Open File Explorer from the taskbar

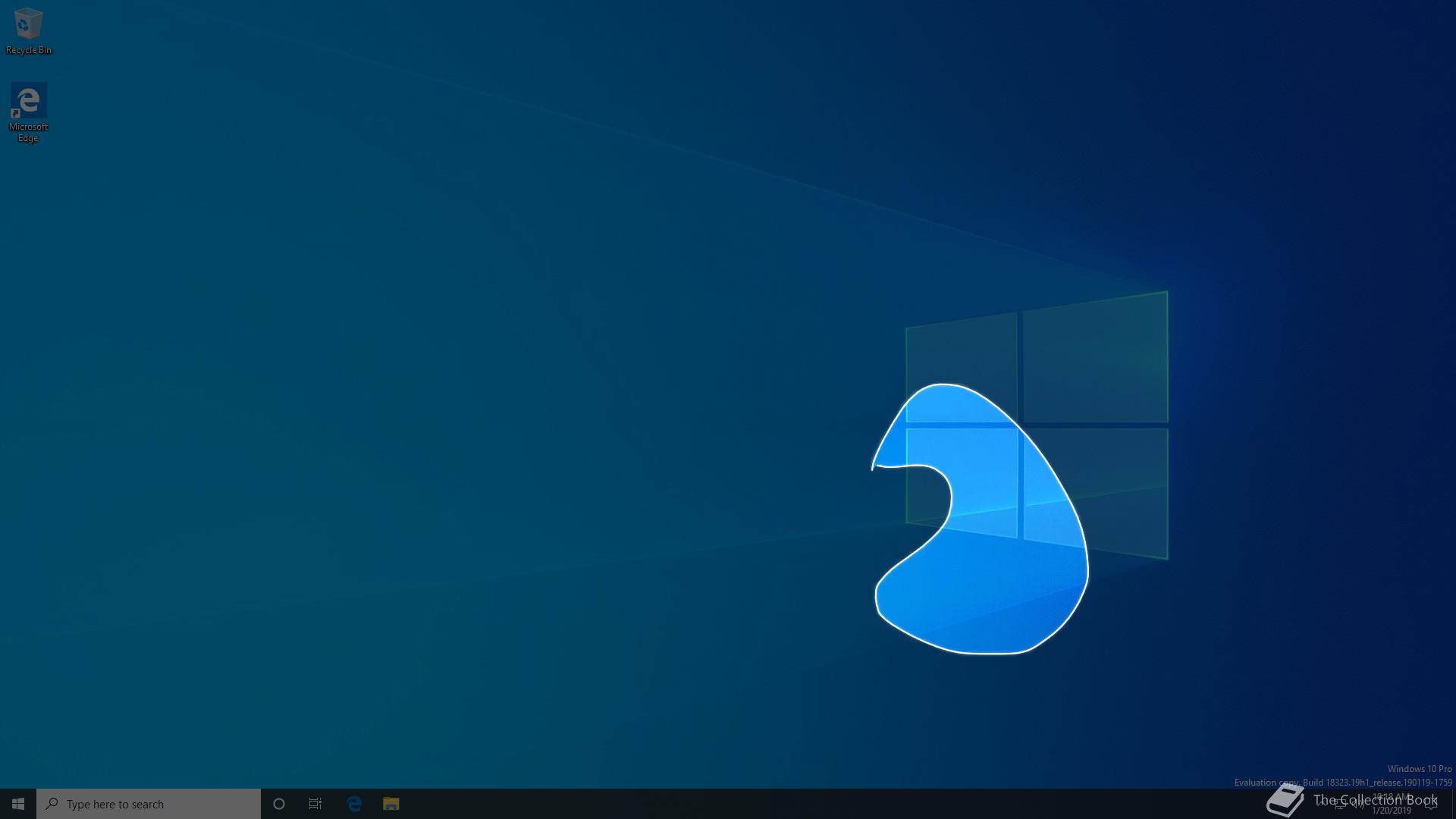tap(391, 804)
